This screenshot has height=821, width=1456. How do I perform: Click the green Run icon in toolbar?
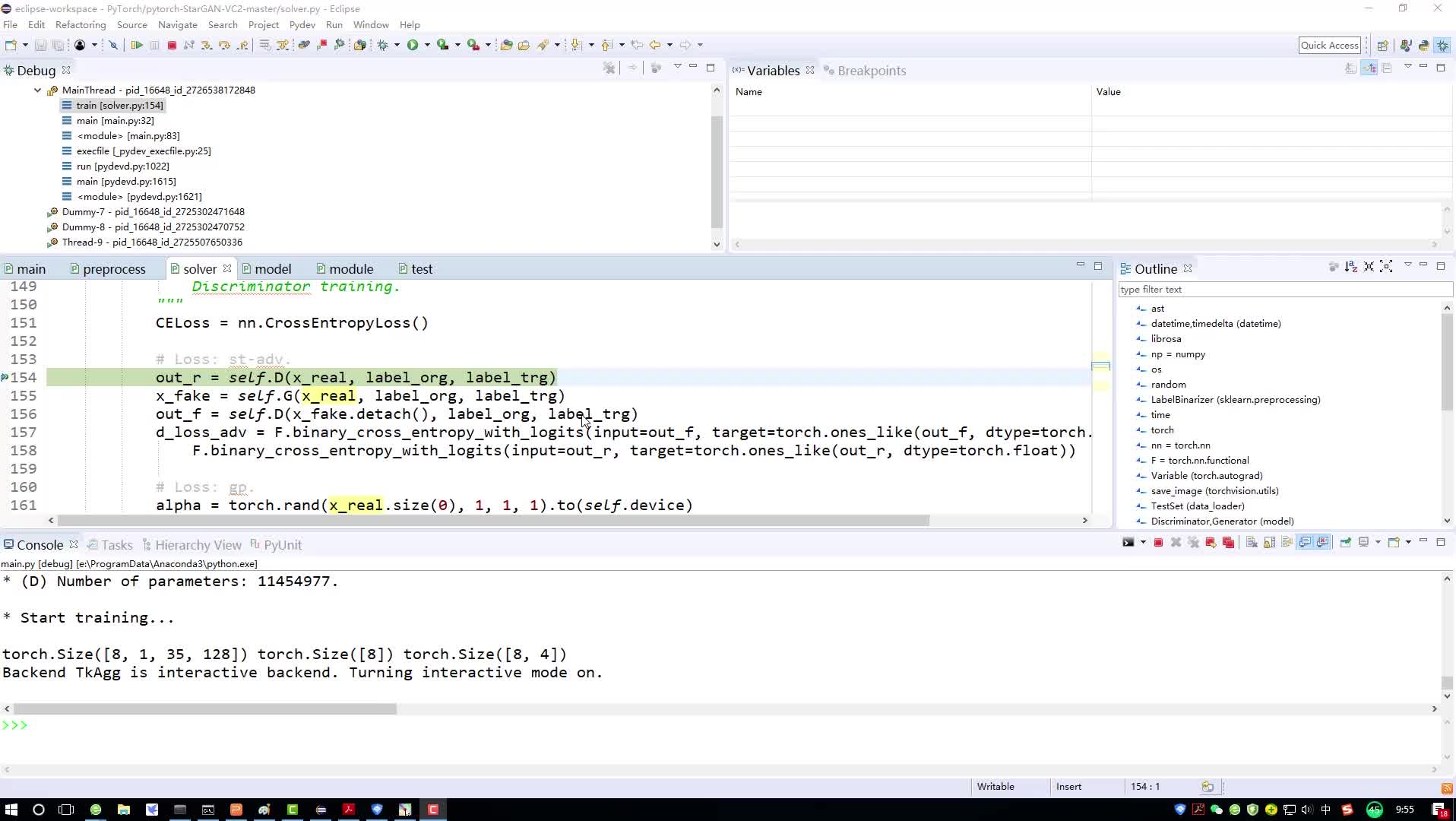tap(412, 45)
